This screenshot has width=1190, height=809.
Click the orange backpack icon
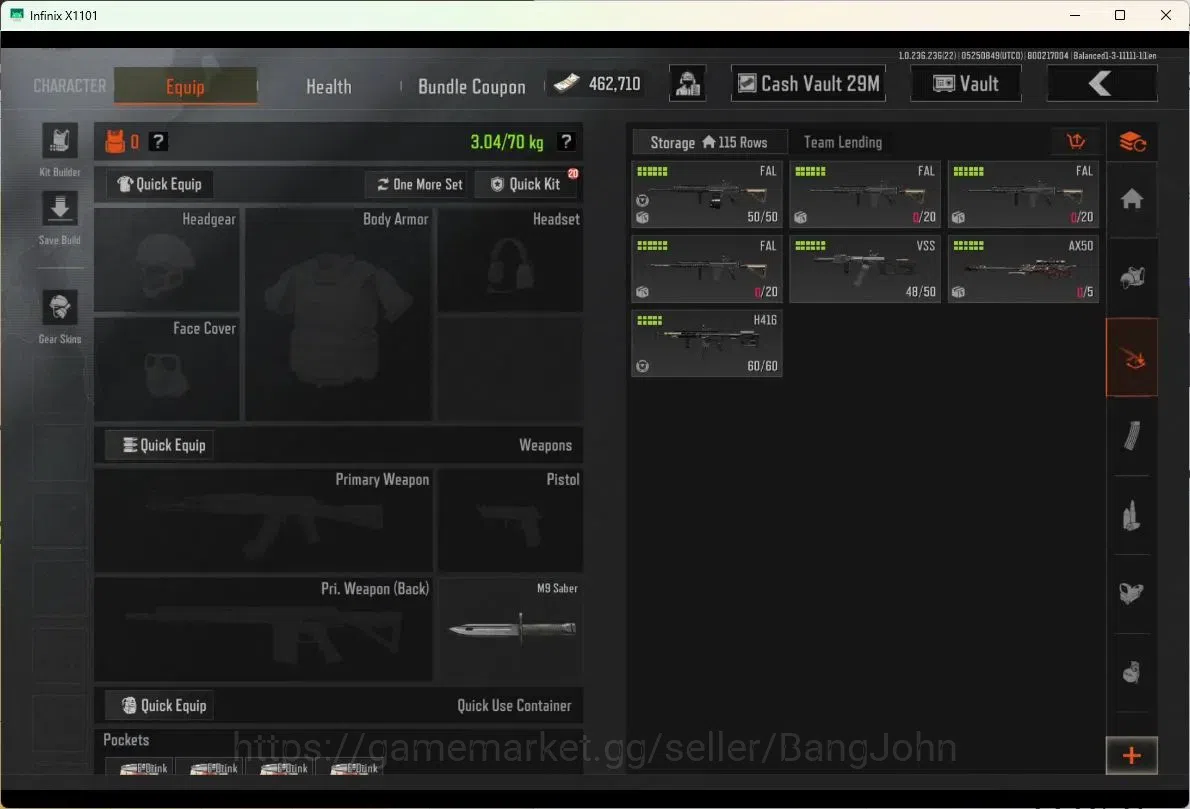115,141
